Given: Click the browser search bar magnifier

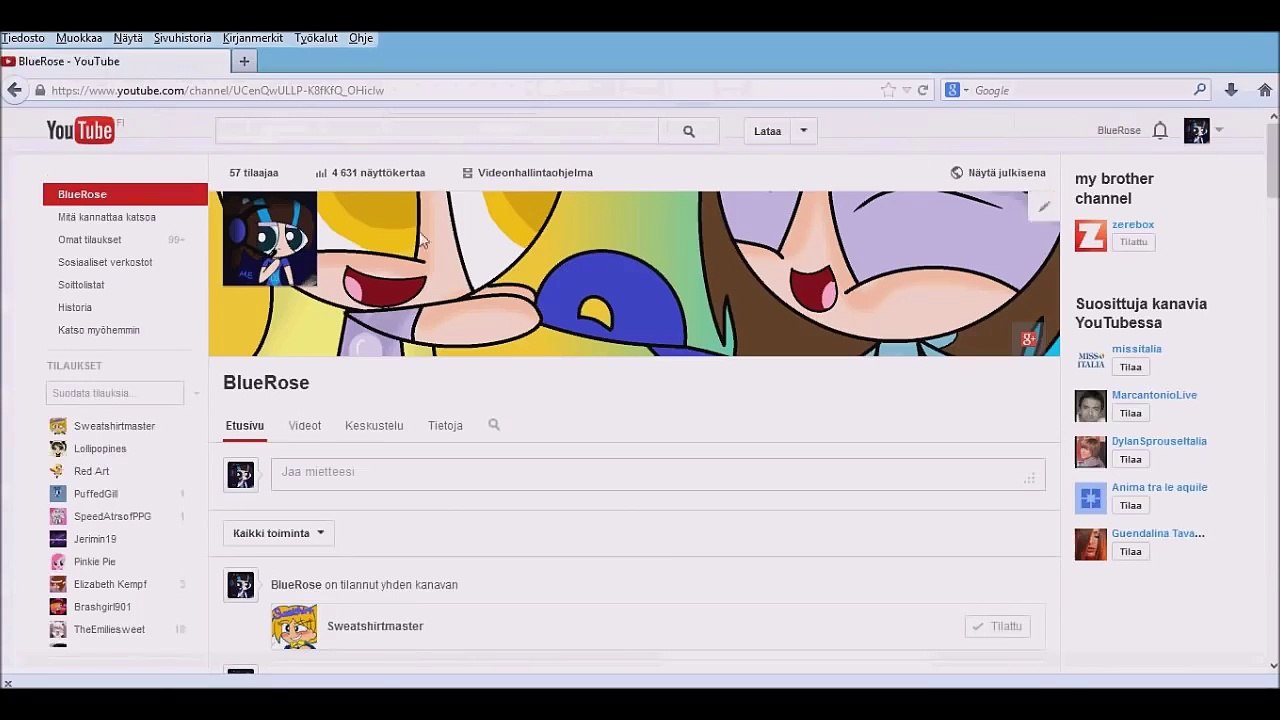Looking at the screenshot, I should 1200,90.
